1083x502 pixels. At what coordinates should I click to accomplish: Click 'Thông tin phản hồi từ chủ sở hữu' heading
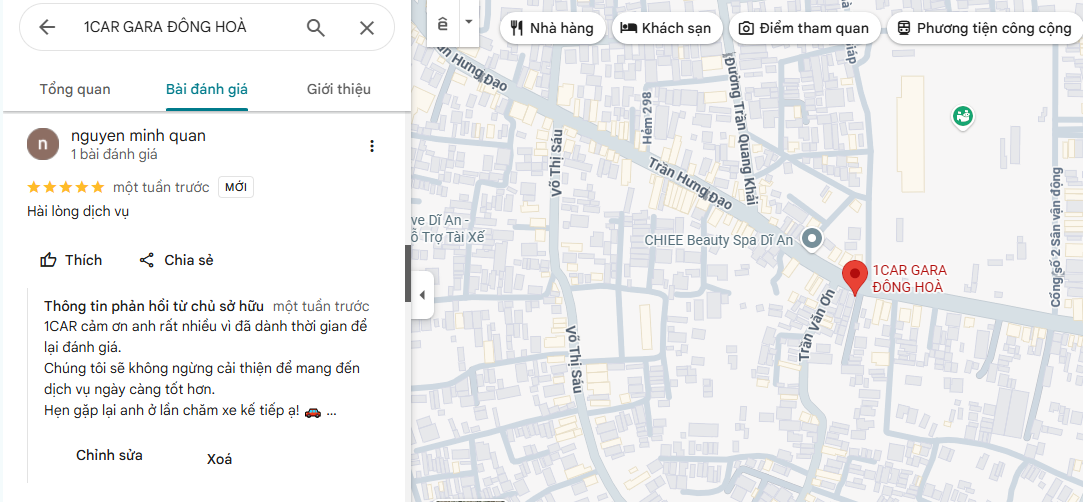coord(154,306)
